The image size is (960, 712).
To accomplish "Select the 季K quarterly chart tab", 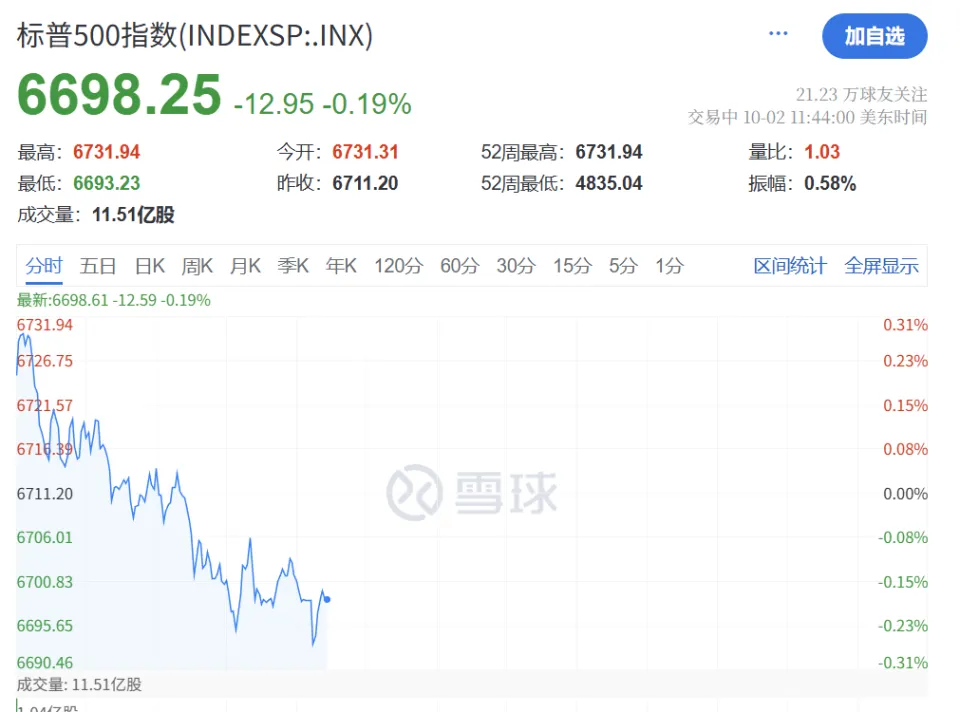I will click(x=293, y=266).
